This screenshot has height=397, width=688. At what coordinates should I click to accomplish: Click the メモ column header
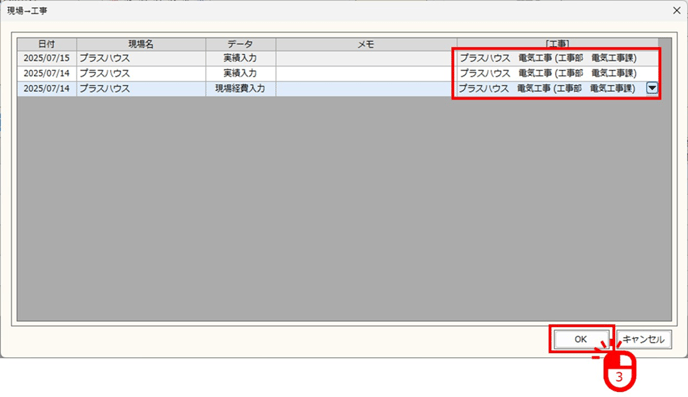click(x=366, y=44)
